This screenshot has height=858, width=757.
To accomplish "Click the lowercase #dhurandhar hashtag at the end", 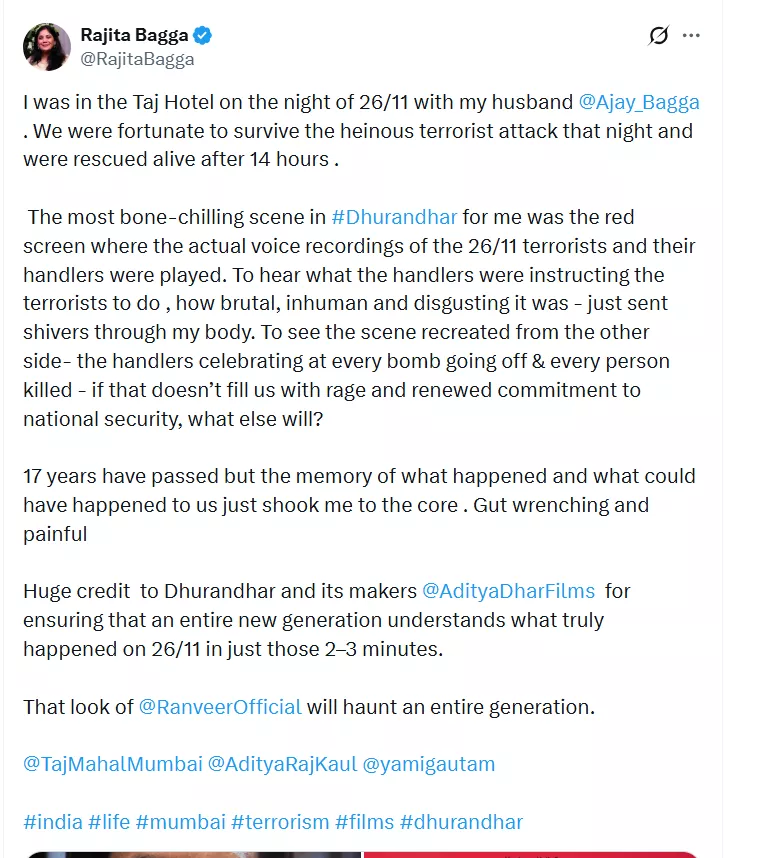I will [x=461, y=822].
